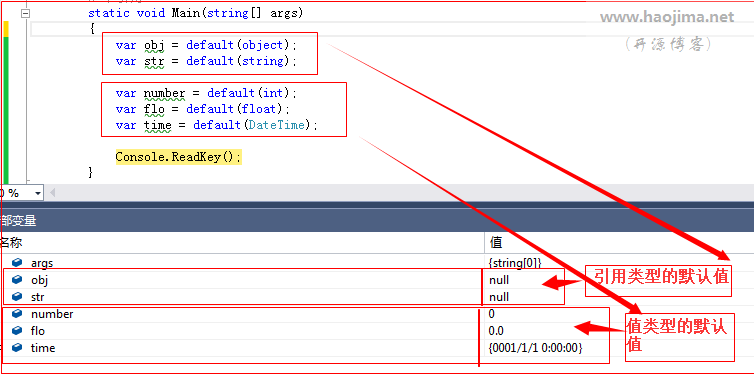Select the flo row name
754x374 pixels.
click(x=38, y=331)
